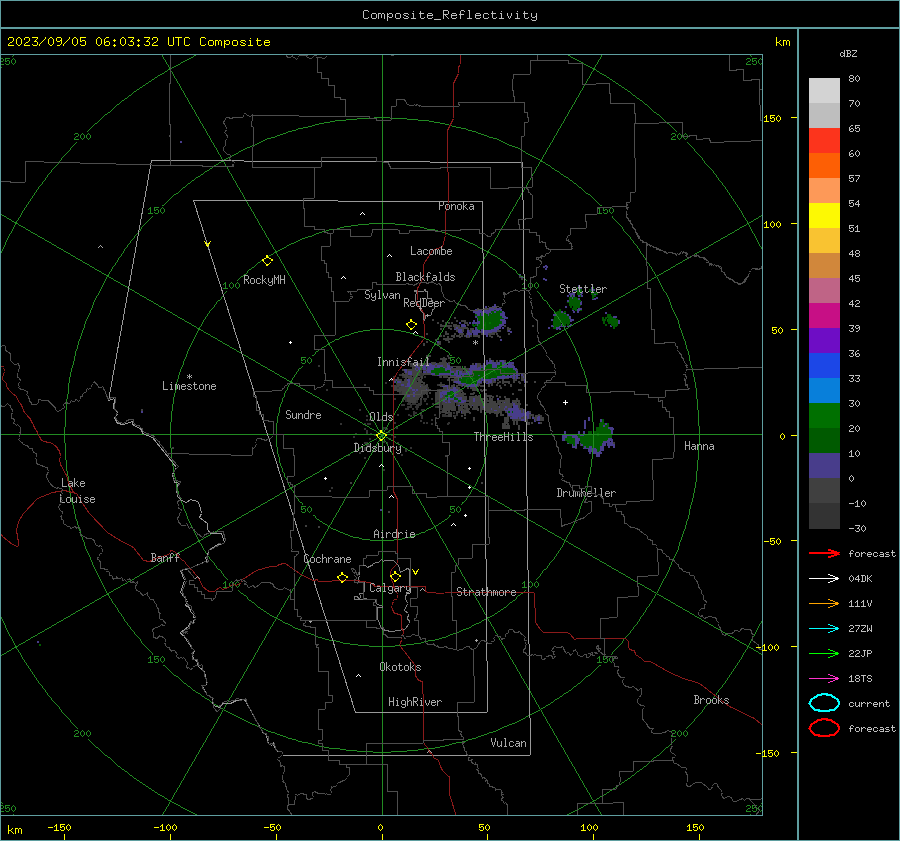Click the Calgary city label
The image size is (900, 841).
coord(390,588)
